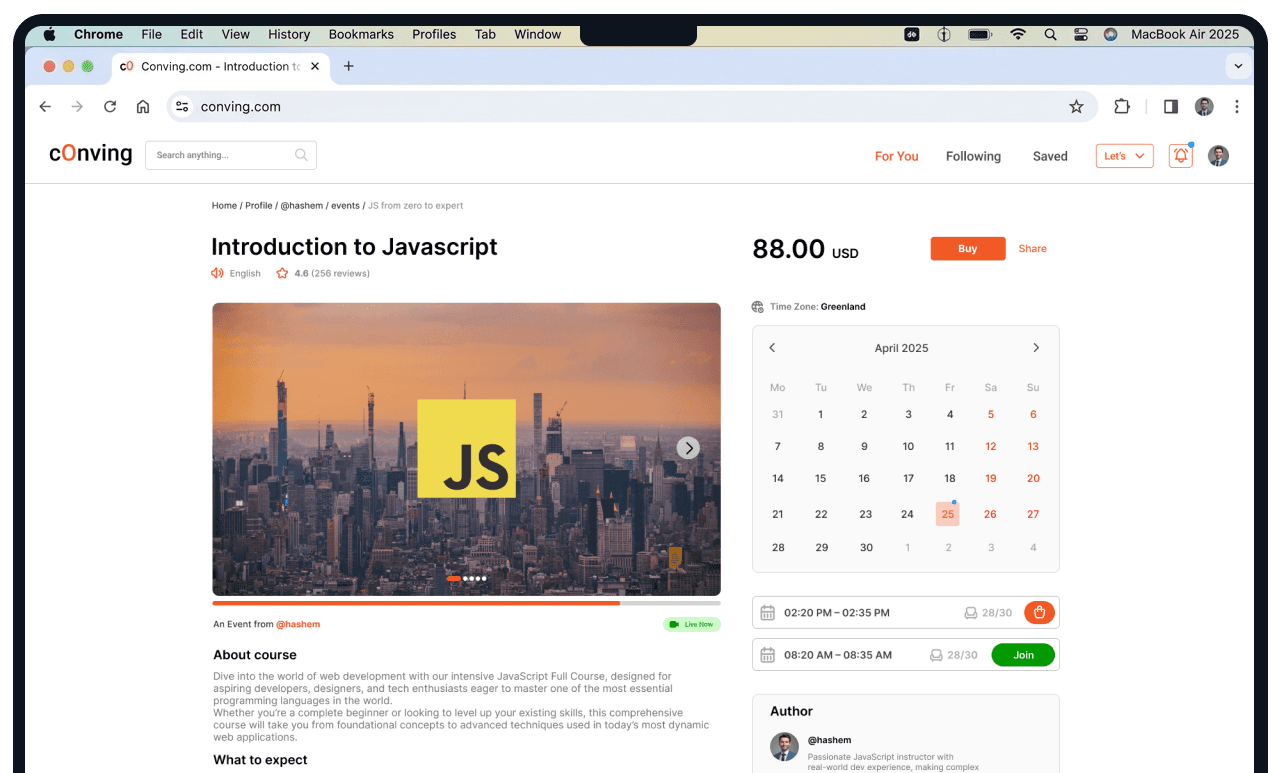The width and height of the screenshot is (1280, 773).
Task: Open the Let's dropdown
Action: (1123, 155)
